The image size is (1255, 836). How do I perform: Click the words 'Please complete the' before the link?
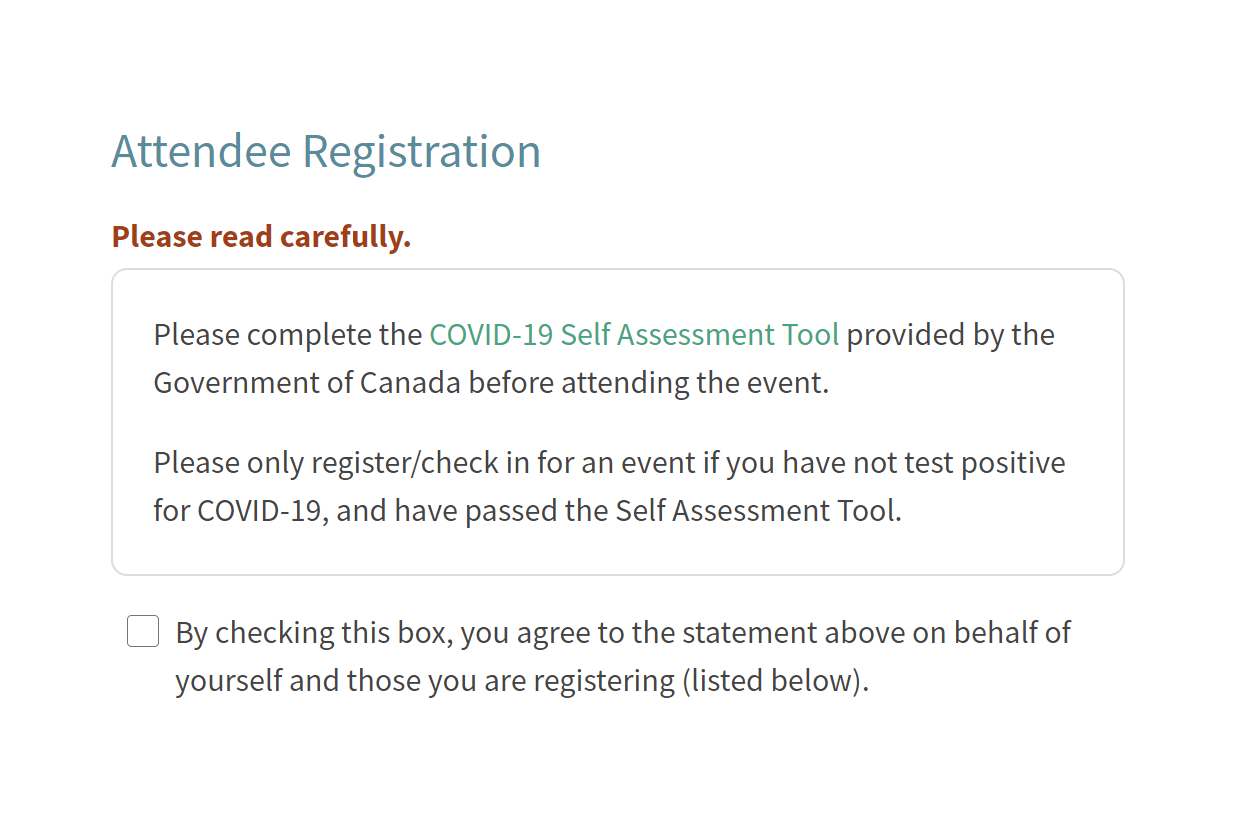tap(288, 334)
